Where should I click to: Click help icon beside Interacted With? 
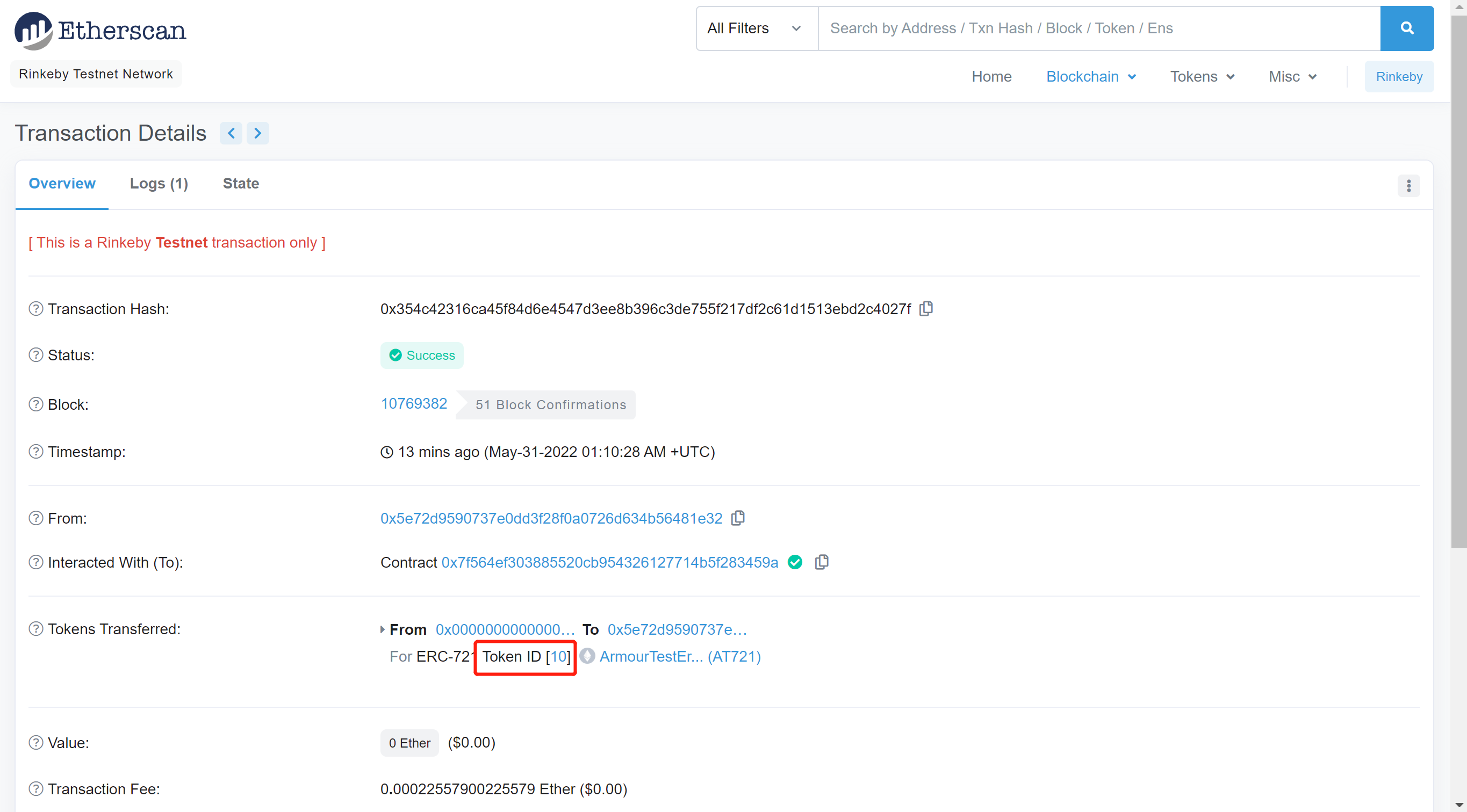pos(36,562)
